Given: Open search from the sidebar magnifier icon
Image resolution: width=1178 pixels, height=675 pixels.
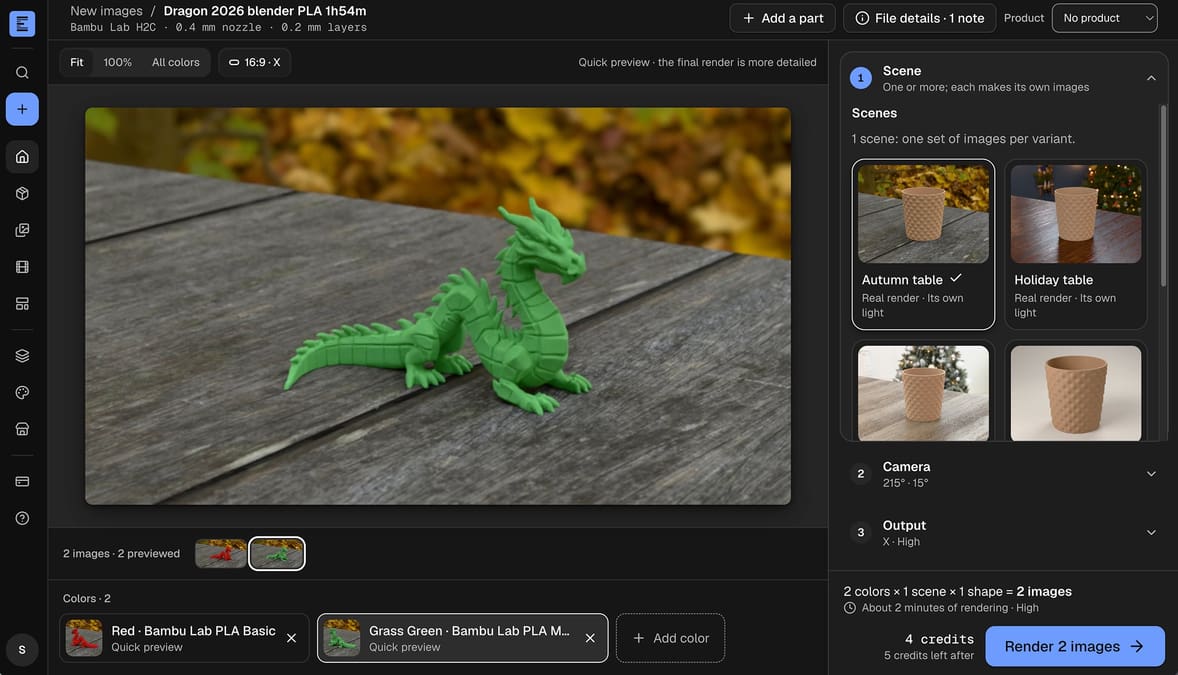Looking at the screenshot, I should click(22, 72).
